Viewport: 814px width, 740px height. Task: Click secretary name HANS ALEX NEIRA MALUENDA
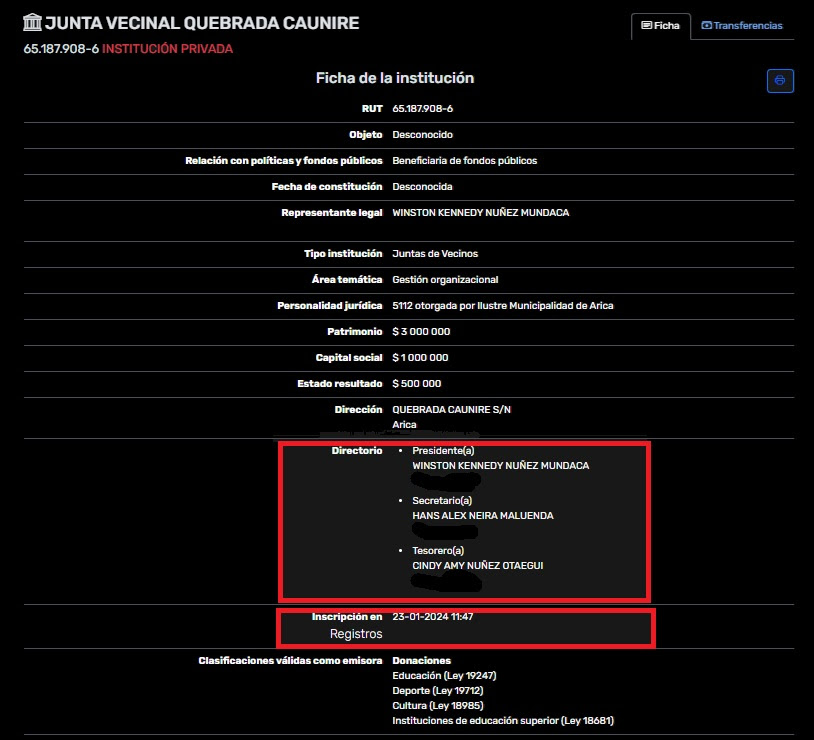point(482,516)
